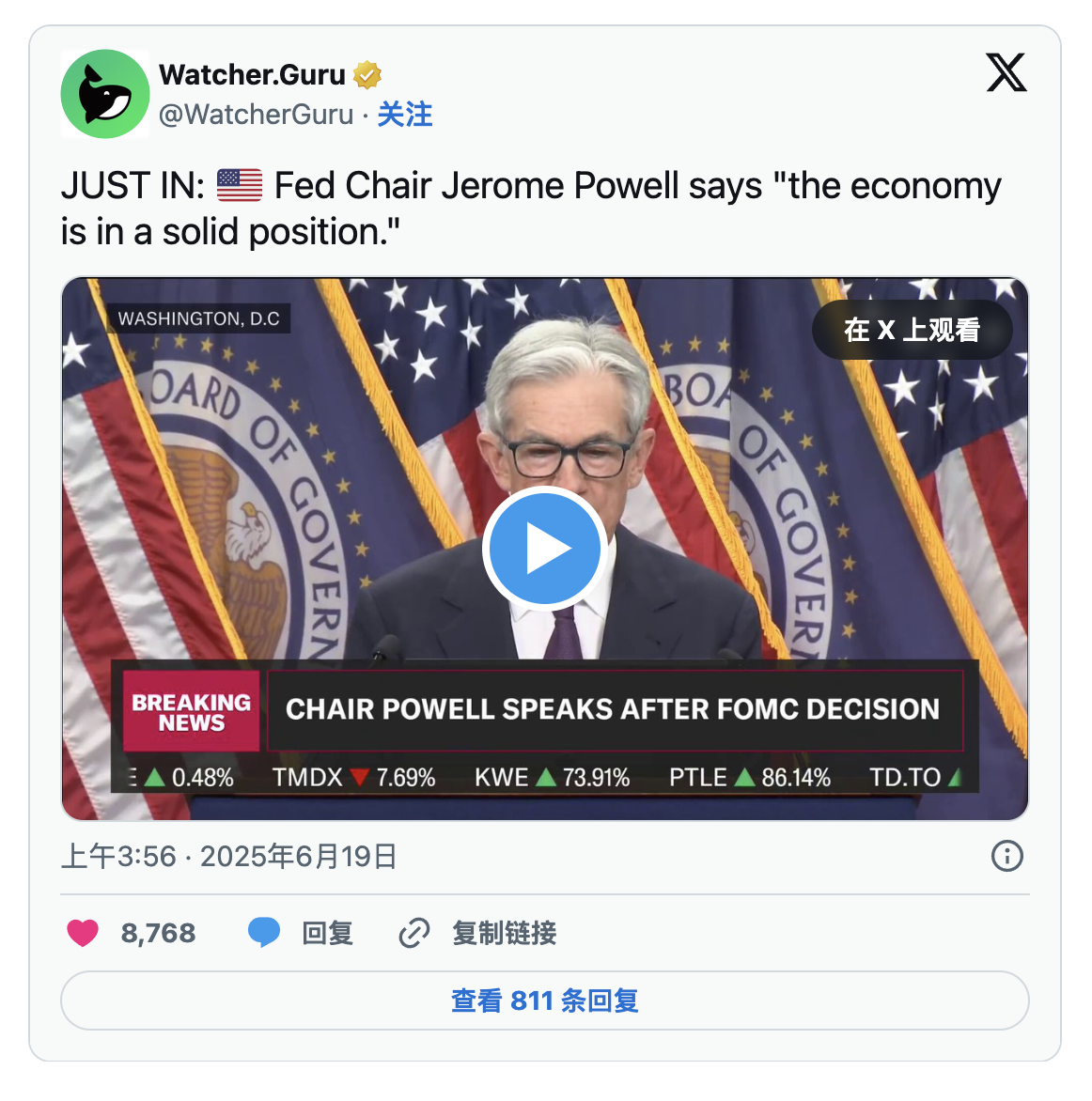Click the 在 X 上观看 button

pyautogui.click(x=913, y=330)
